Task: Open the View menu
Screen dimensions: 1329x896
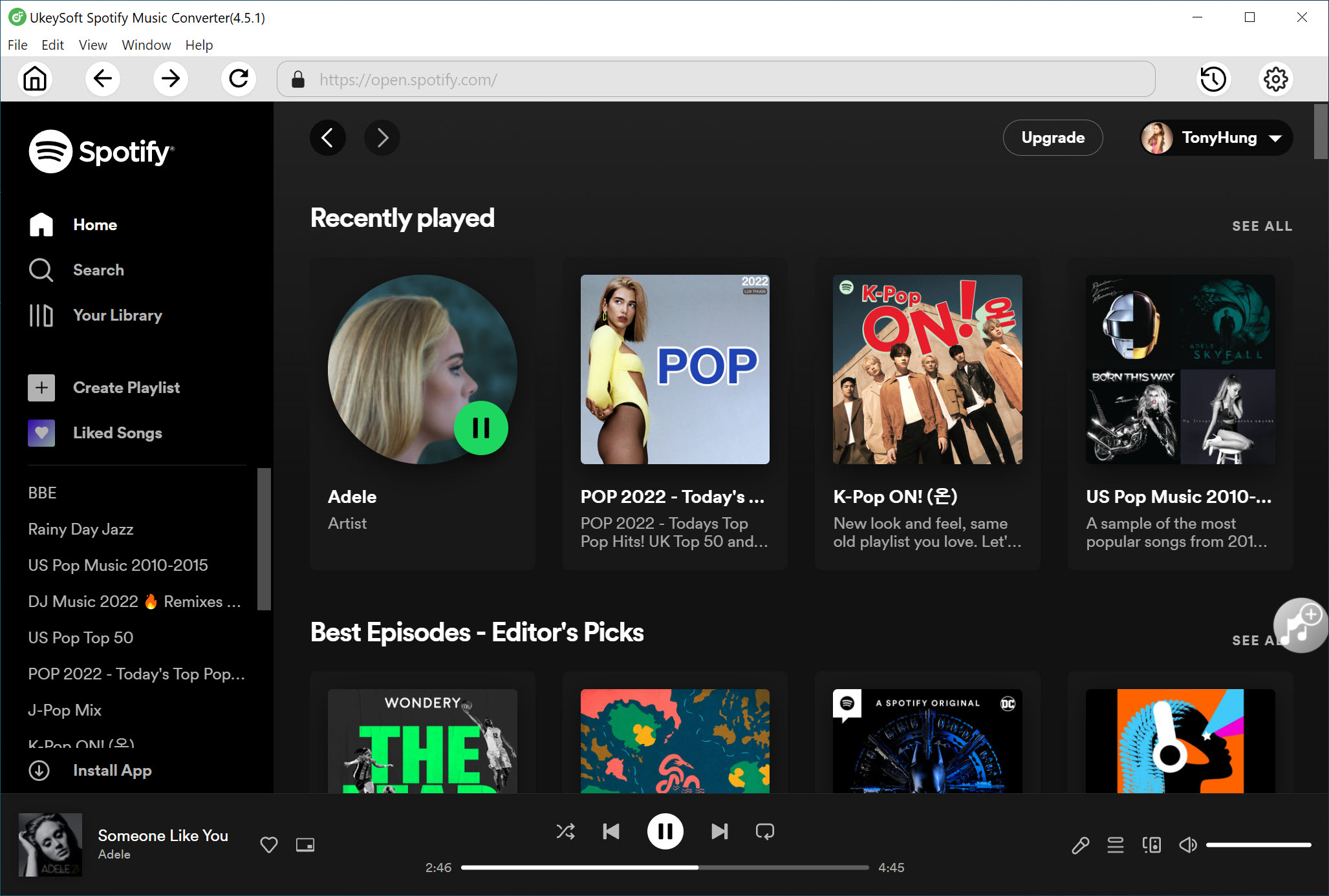Action: point(92,45)
